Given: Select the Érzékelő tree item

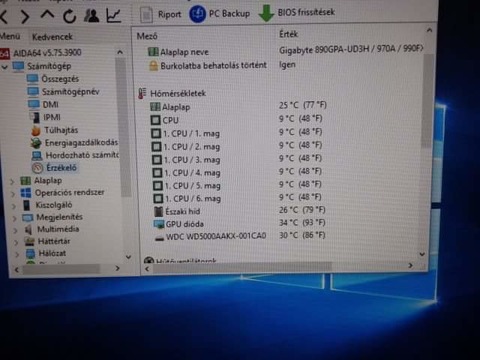Looking at the screenshot, I should click(61, 167).
